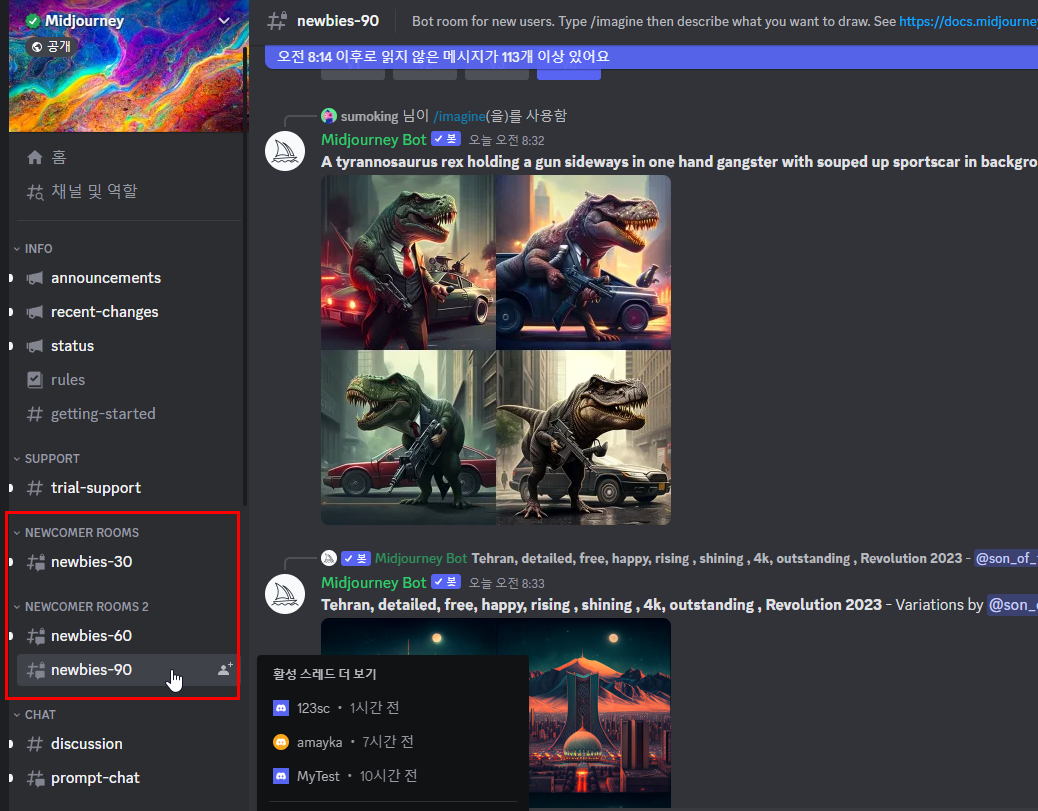1038x811 pixels.
Task: Click the getting-started hash icon
Action: coord(34,414)
